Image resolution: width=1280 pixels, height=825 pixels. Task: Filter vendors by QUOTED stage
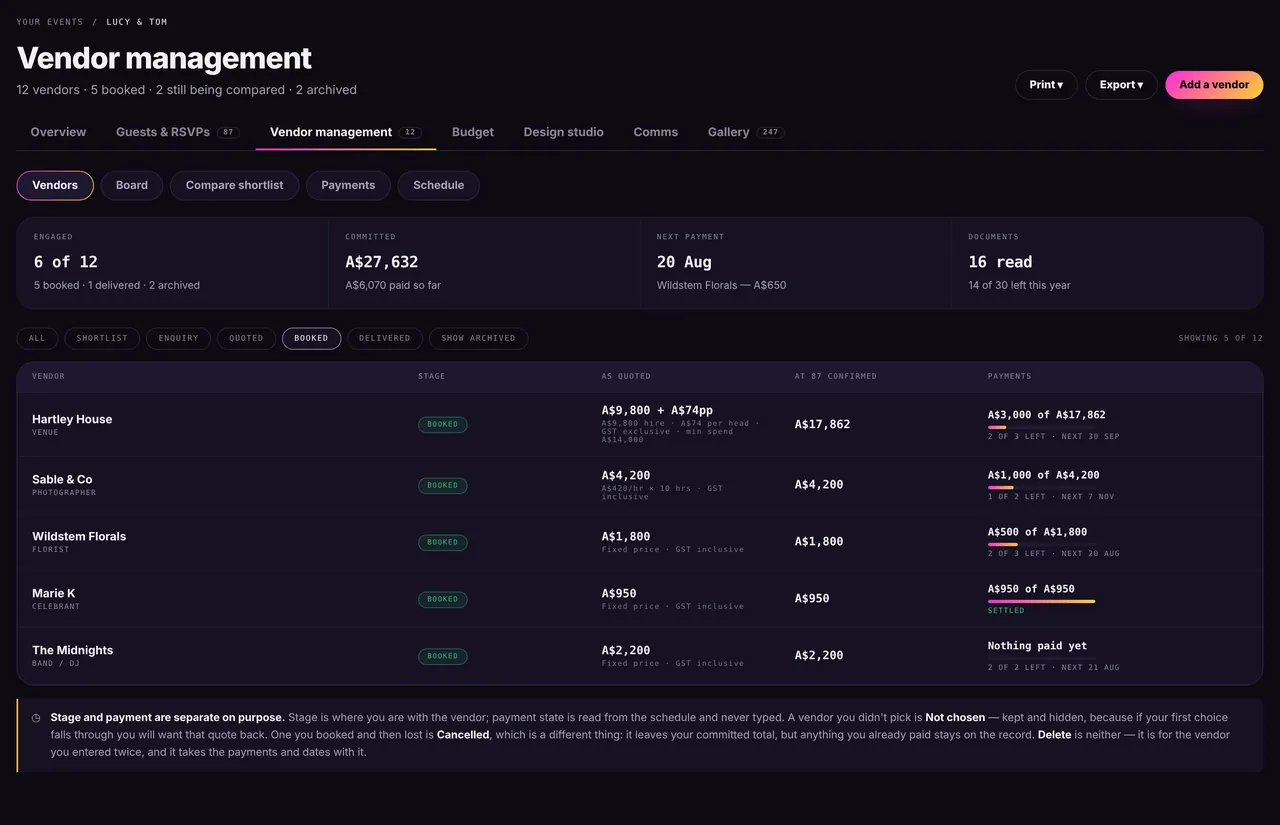click(246, 338)
